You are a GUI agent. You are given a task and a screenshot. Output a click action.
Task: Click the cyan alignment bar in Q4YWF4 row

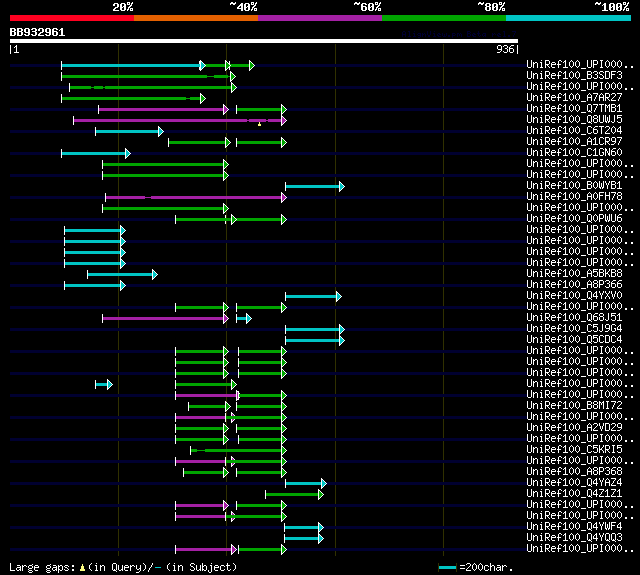[x=302, y=528]
